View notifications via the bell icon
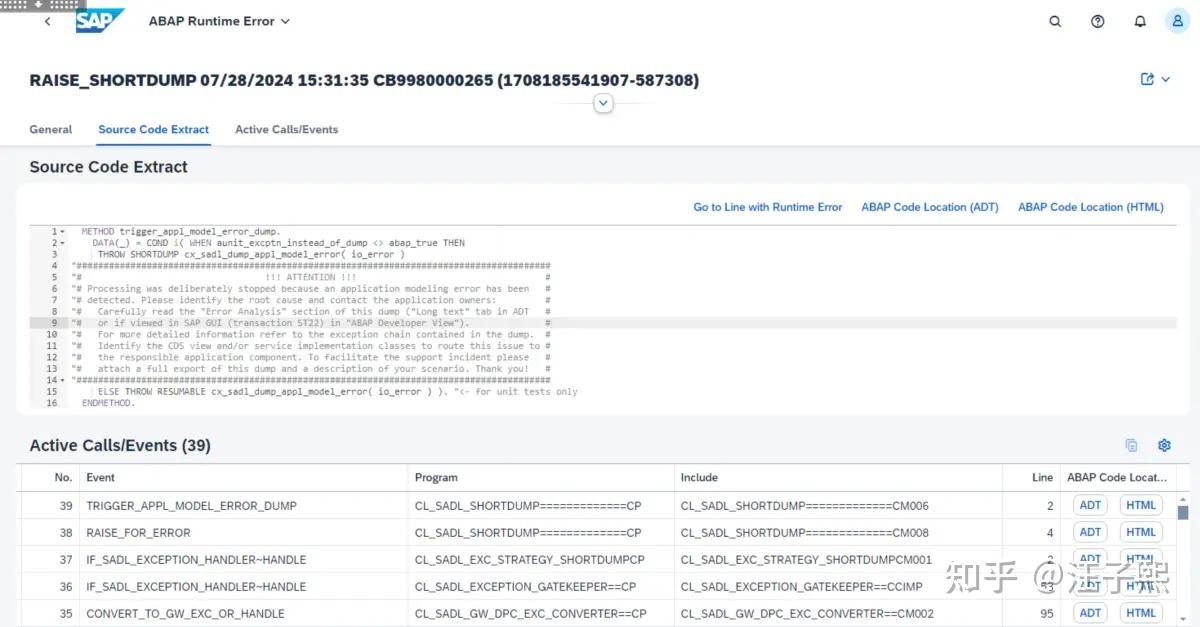This screenshot has width=1200, height=627. click(1139, 20)
